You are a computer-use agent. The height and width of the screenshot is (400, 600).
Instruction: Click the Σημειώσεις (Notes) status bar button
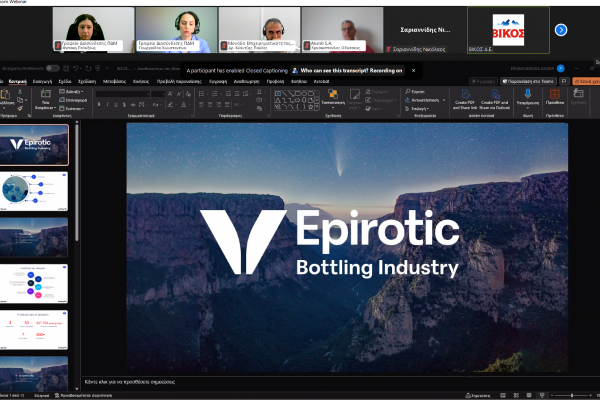click(478, 395)
